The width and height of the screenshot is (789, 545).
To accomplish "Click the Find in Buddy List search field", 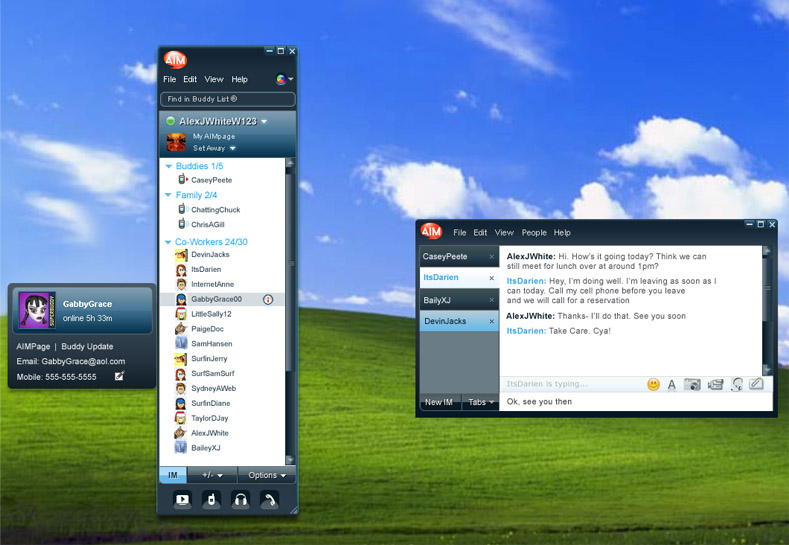I will [227, 99].
